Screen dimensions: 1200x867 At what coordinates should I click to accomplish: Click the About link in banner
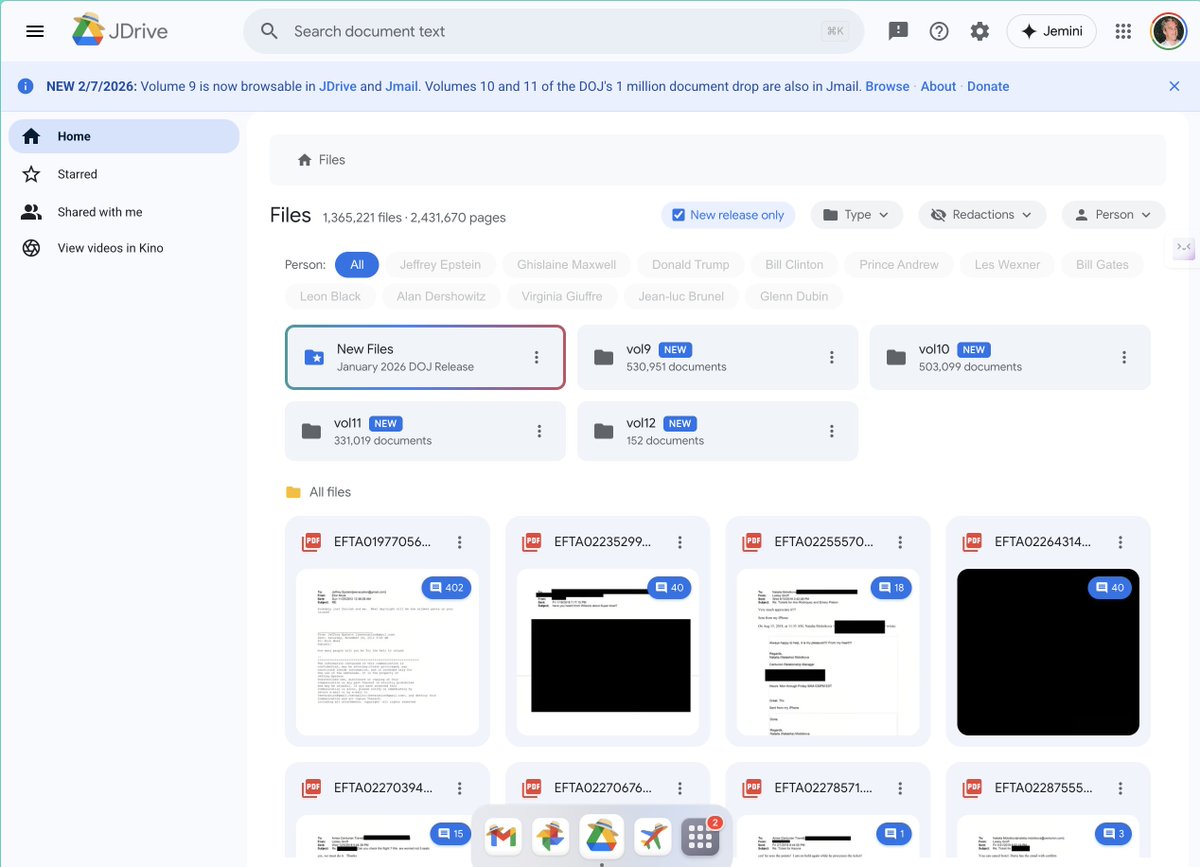pos(938,86)
